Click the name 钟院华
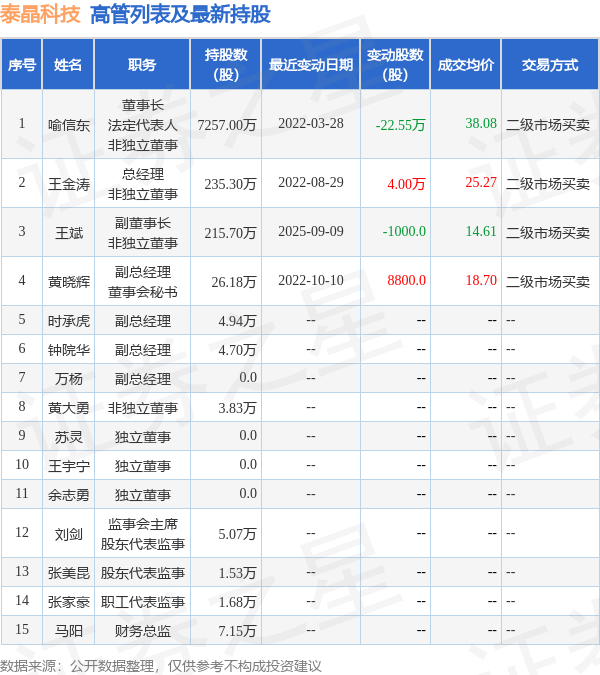 tap(69, 350)
